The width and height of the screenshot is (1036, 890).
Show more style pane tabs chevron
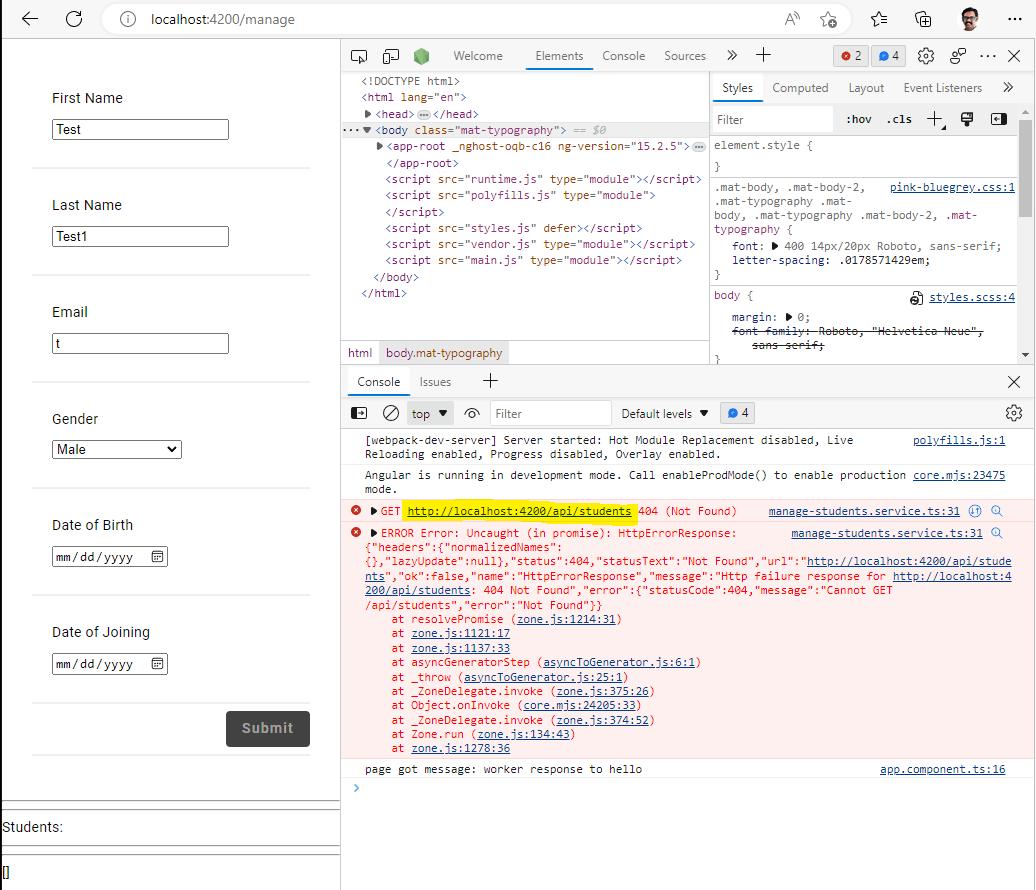point(1008,87)
